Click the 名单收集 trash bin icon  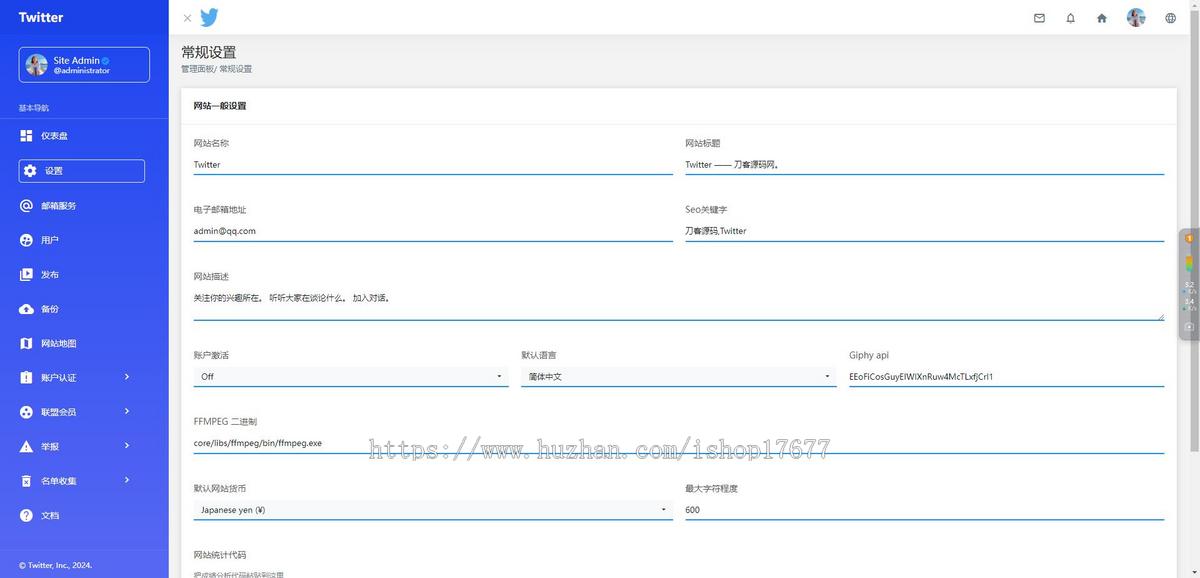(27, 481)
